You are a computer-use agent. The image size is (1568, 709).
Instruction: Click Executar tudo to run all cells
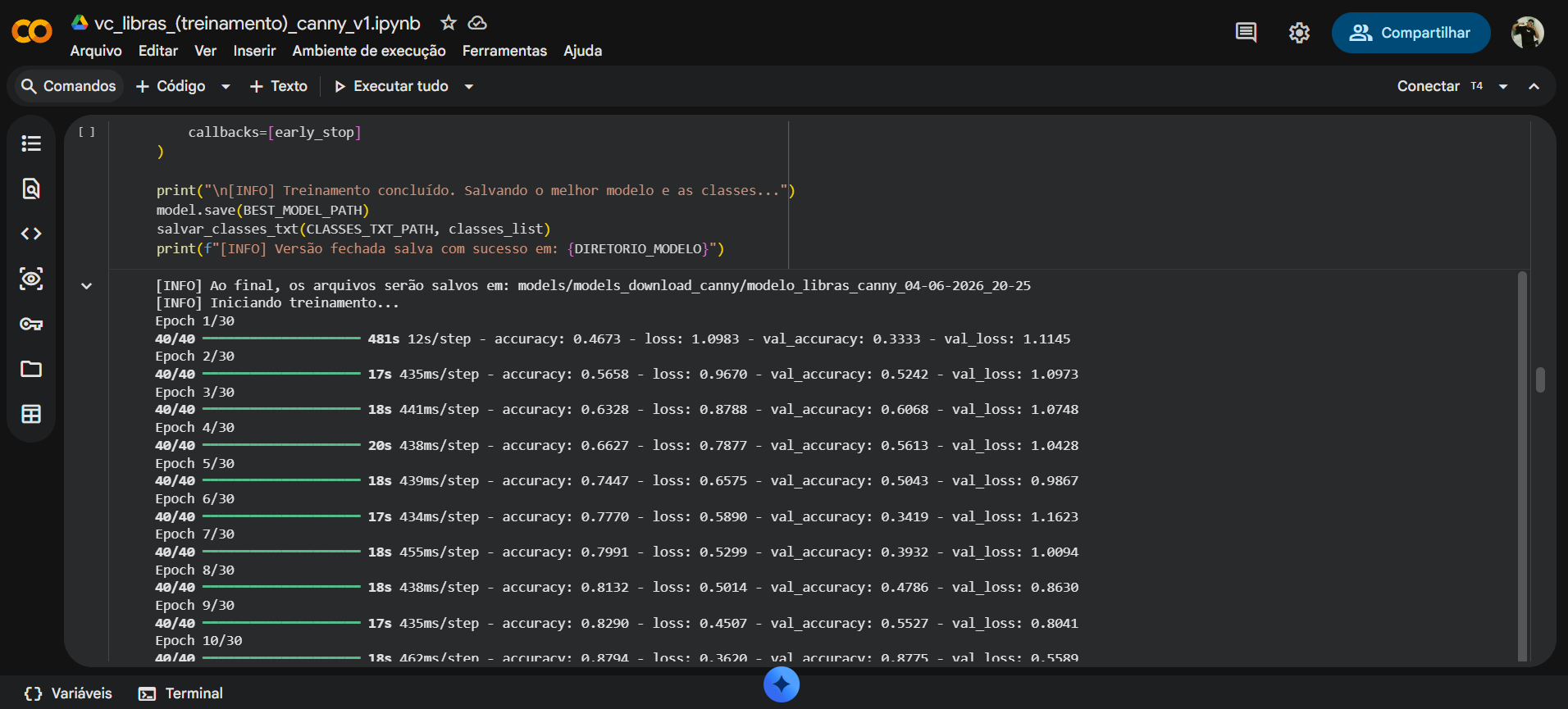391,86
